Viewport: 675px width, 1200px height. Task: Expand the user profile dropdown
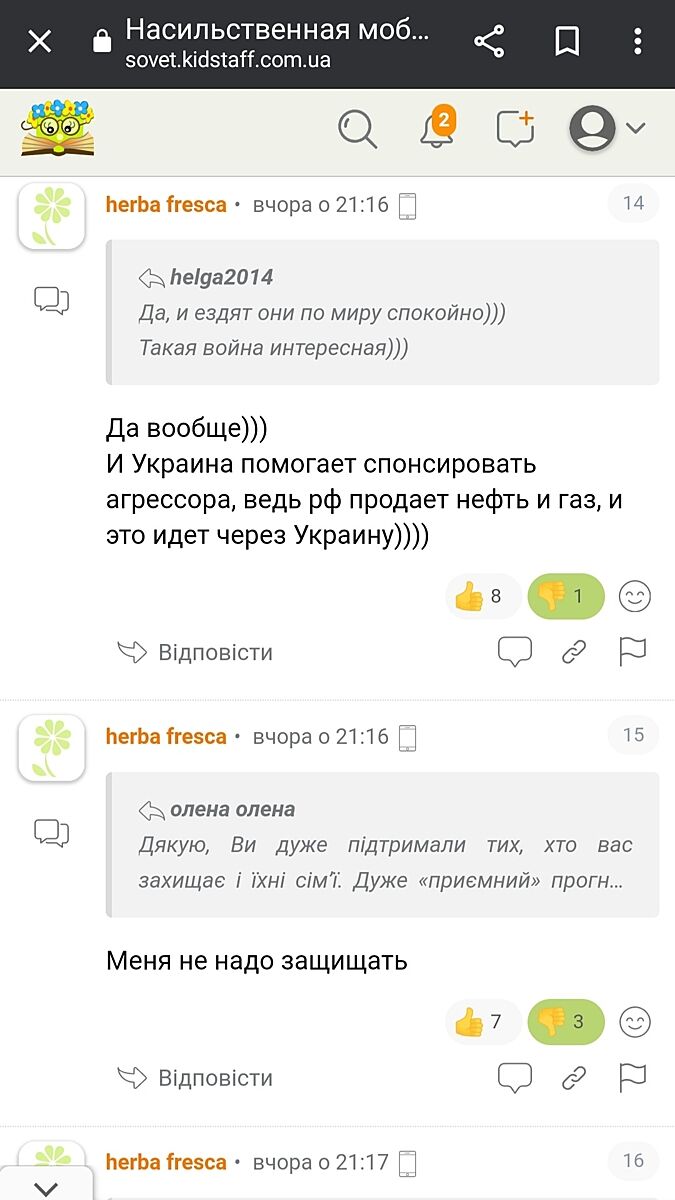pos(608,129)
